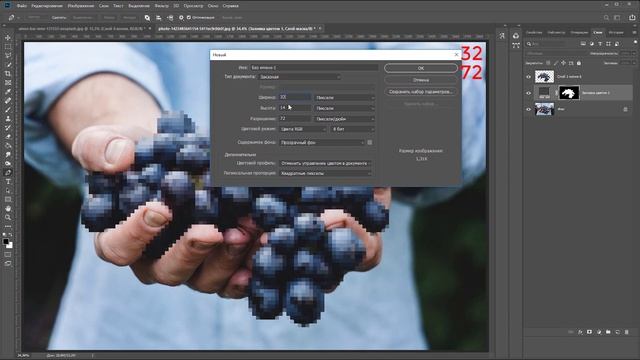Select the Brush tool
The image size is (640, 360).
[8, 109]
